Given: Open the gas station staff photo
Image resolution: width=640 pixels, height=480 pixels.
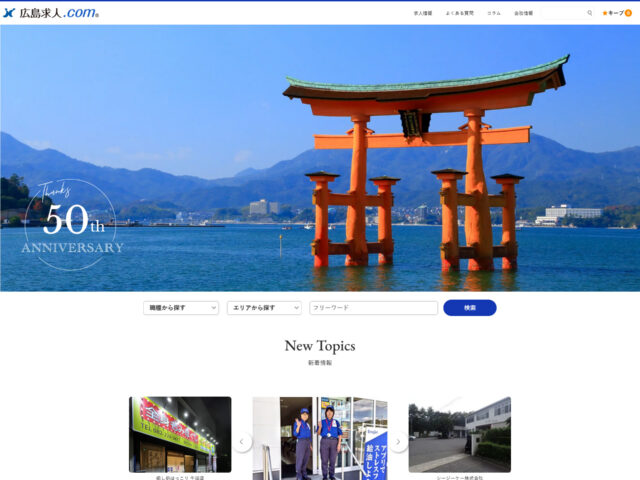Looking at the screenshot, I should click(319, 438).
